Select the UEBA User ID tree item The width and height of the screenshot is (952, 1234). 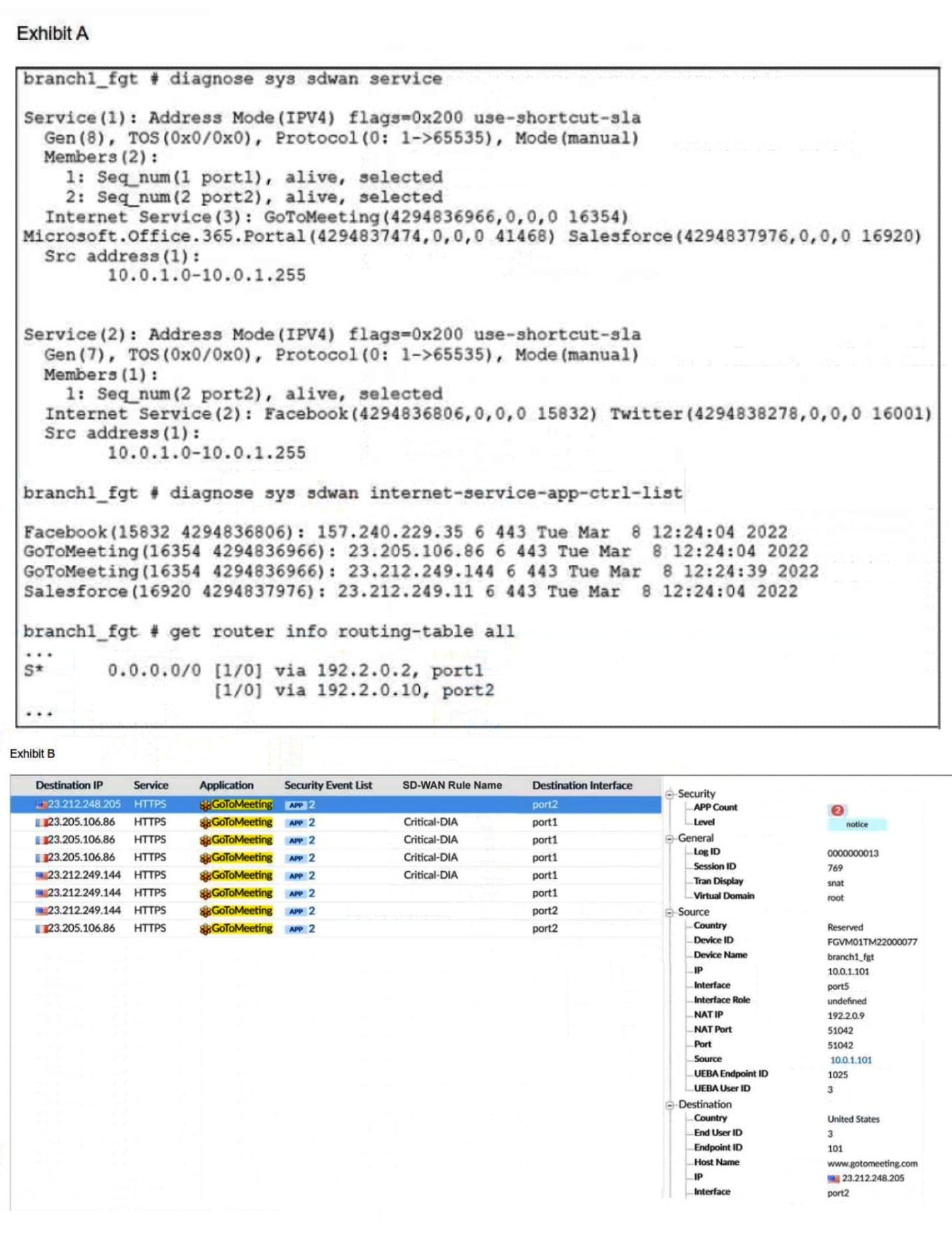(x=722, y=1089)
